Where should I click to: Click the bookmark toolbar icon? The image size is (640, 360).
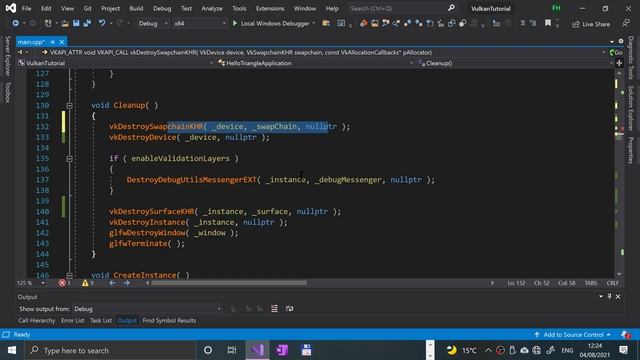pos(548,24)
